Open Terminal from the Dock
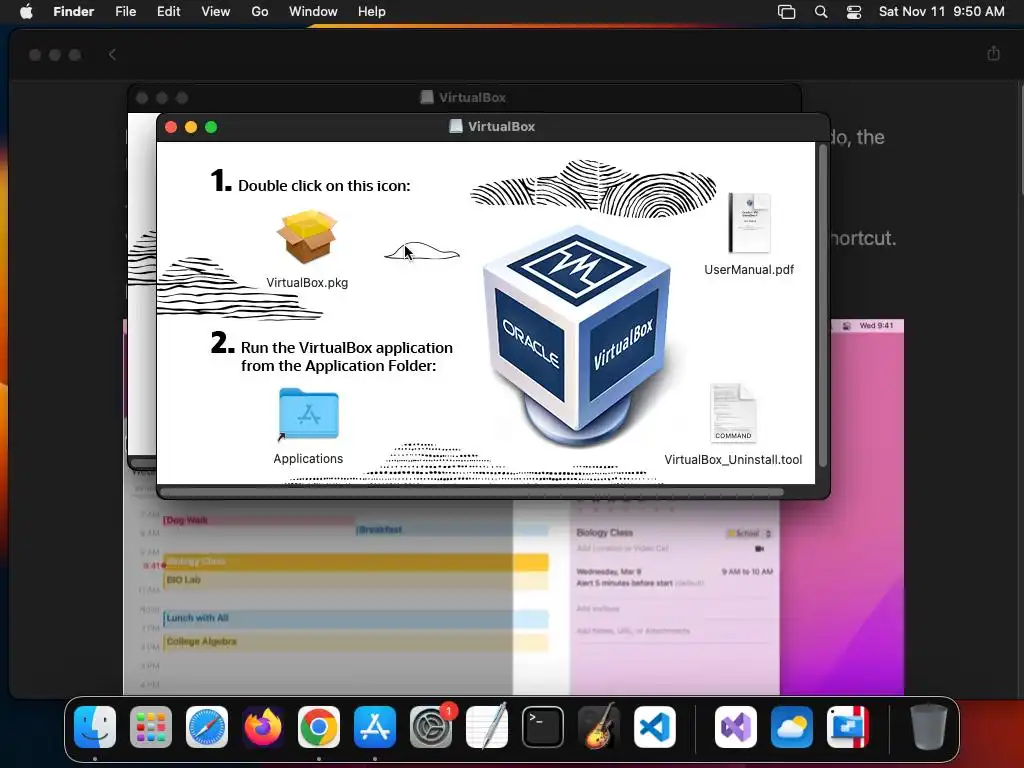This screenshot has width=1024, height=768. pos(543,727)
